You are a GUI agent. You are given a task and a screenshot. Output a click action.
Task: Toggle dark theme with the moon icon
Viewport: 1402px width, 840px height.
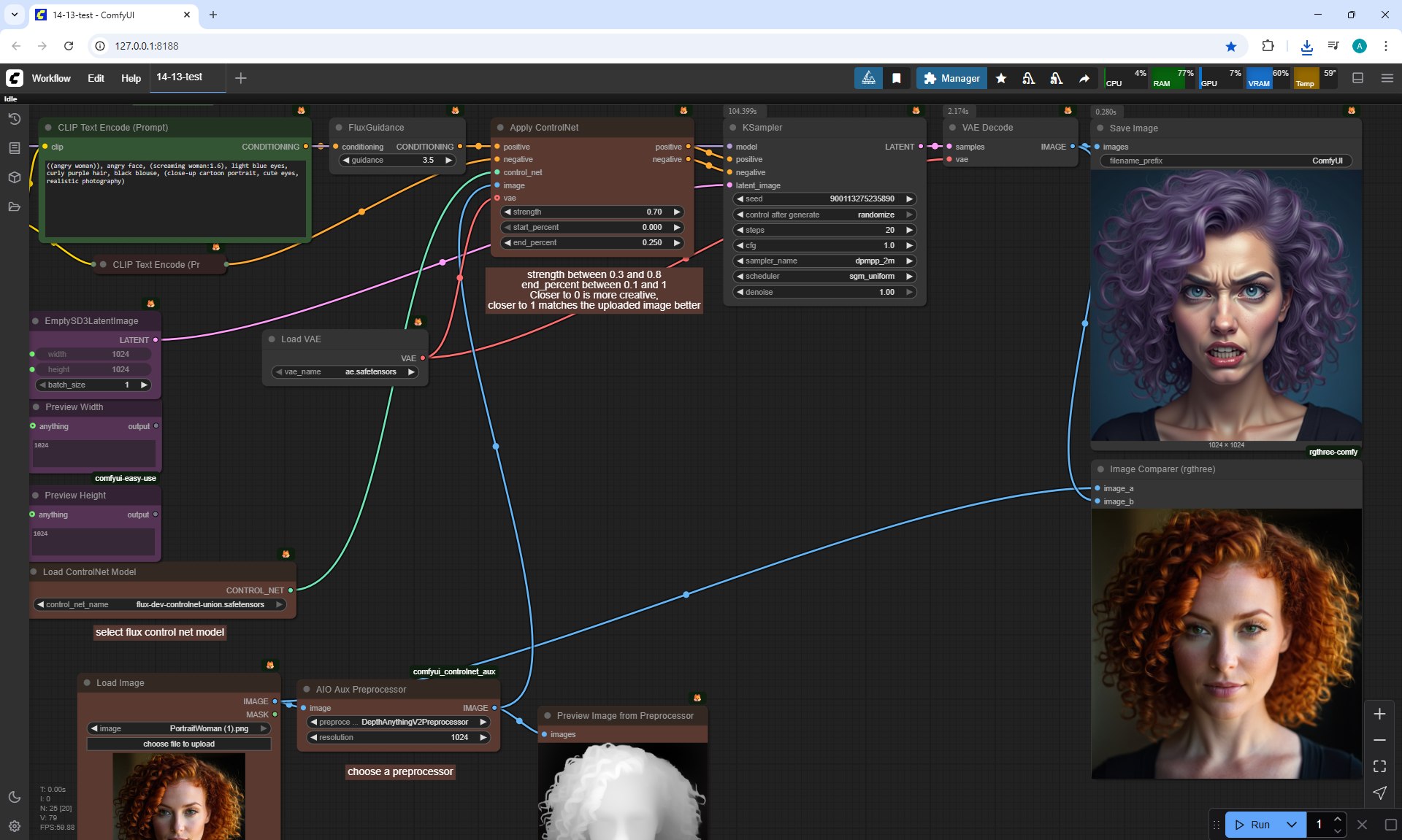point(15,797)
